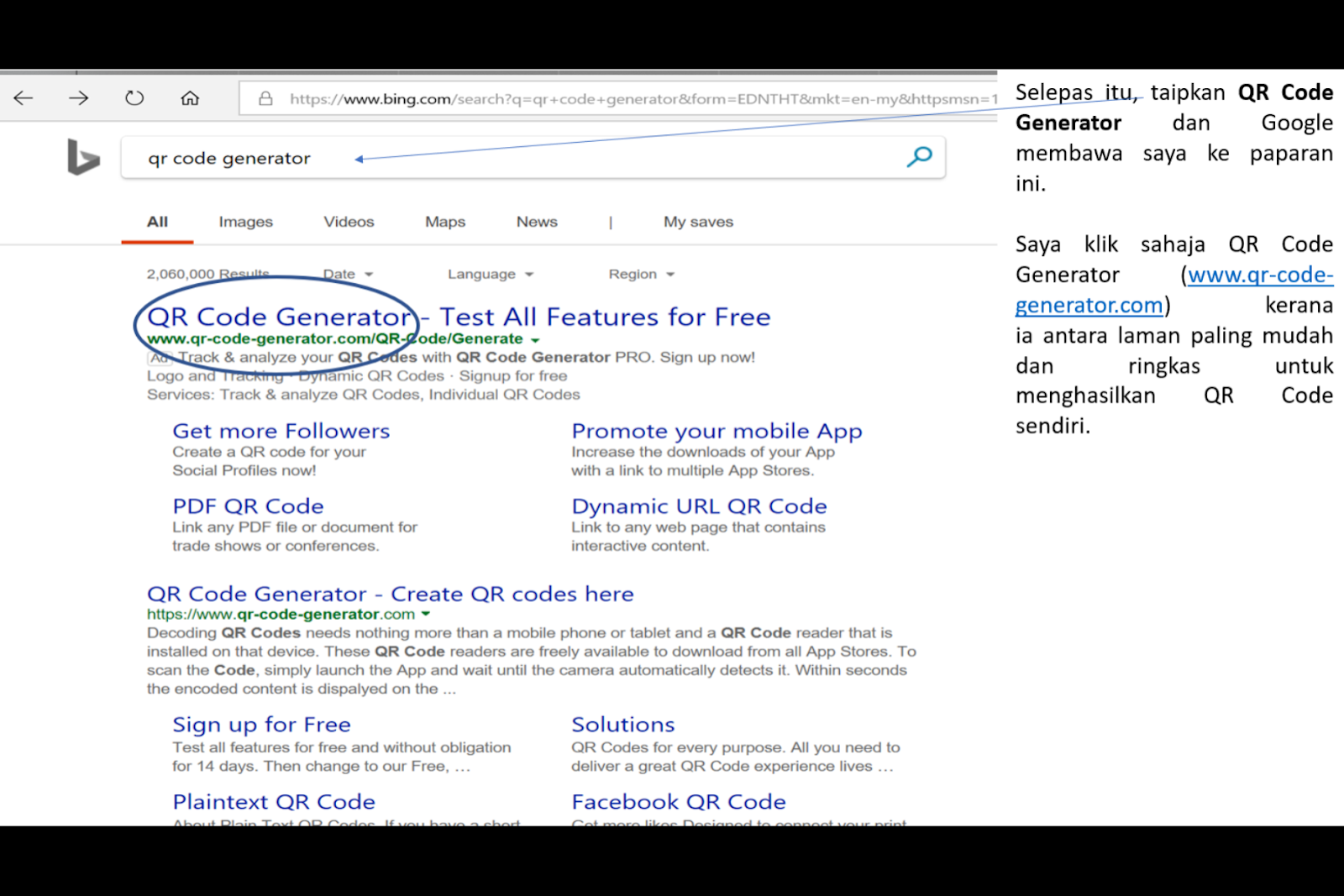Open the 'Dynamic URL QR Code' sitelink
1344x896 pixels.
[x=699, y=506]
